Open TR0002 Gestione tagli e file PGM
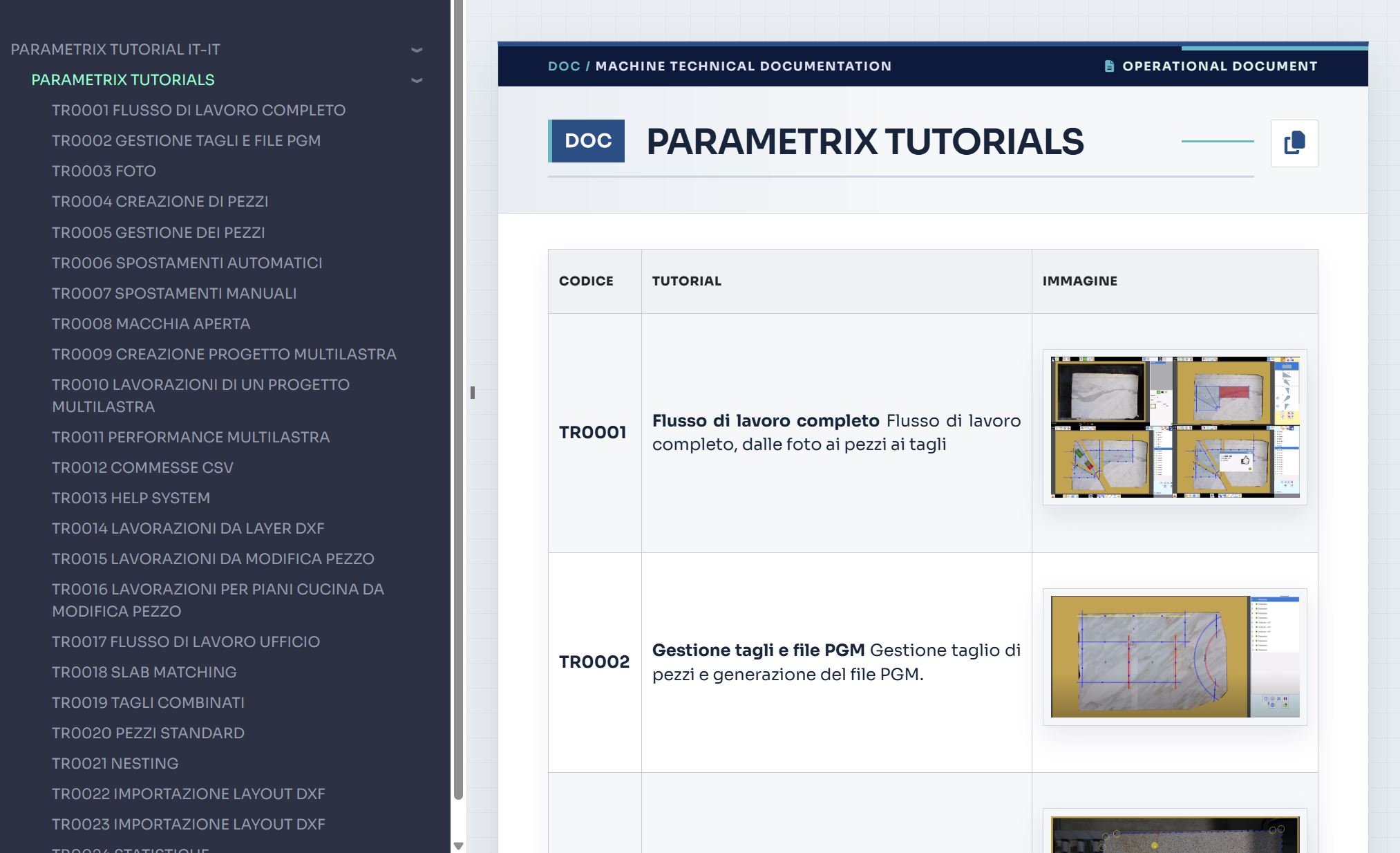Screen dimensions: 1400x853 coord(186,141)
